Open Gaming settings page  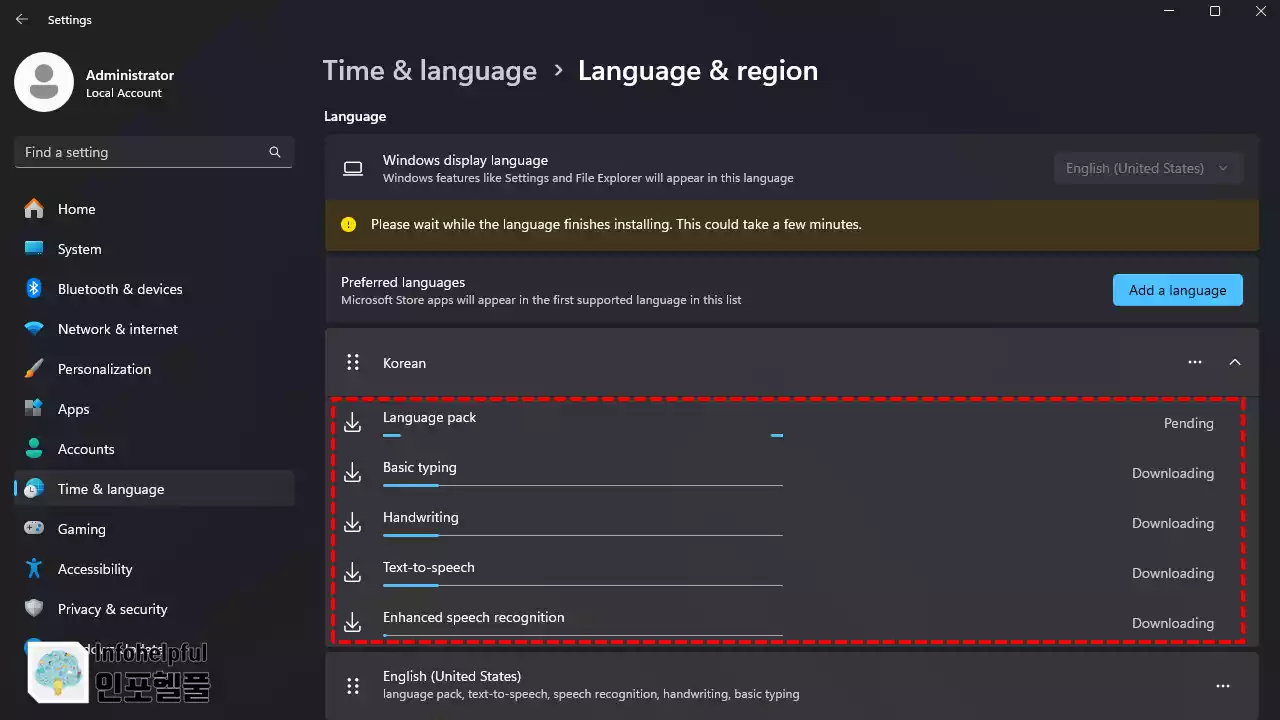154,529
